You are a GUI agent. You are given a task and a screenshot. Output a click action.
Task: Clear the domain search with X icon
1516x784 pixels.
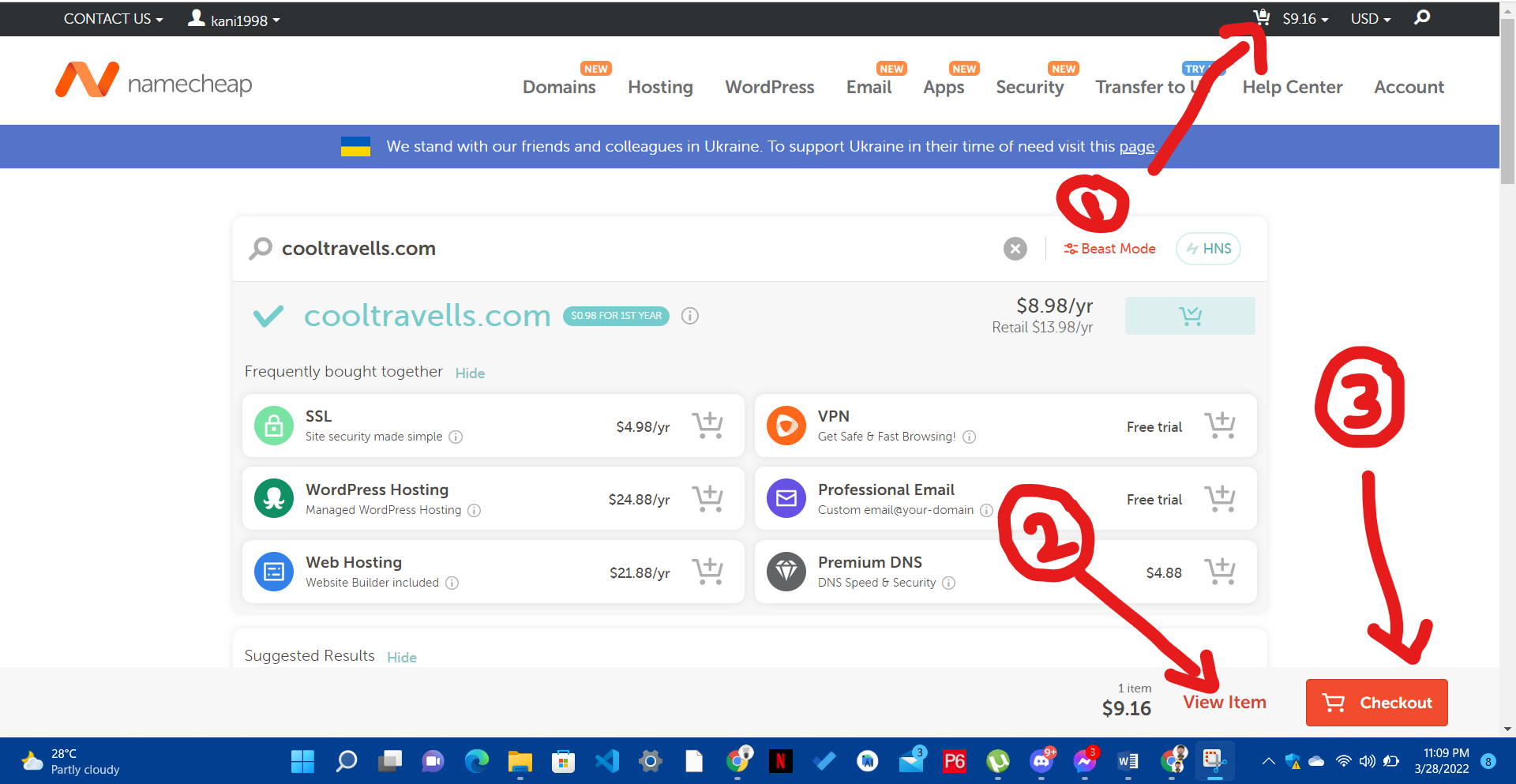tap(1015, 249)
